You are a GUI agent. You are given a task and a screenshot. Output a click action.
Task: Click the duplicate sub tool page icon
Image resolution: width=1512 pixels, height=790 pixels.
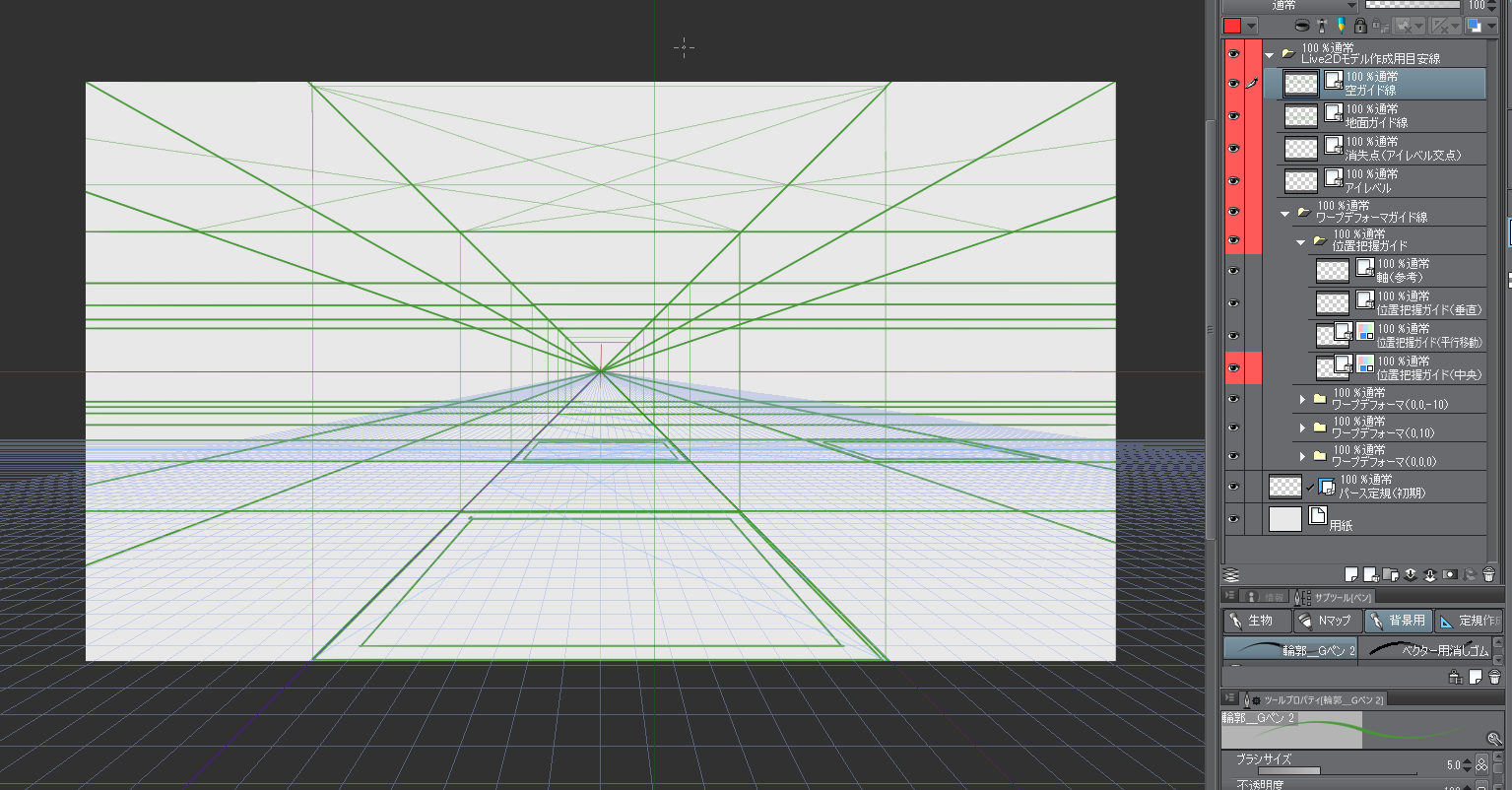pyautogui.click(x=1476, y=677)
